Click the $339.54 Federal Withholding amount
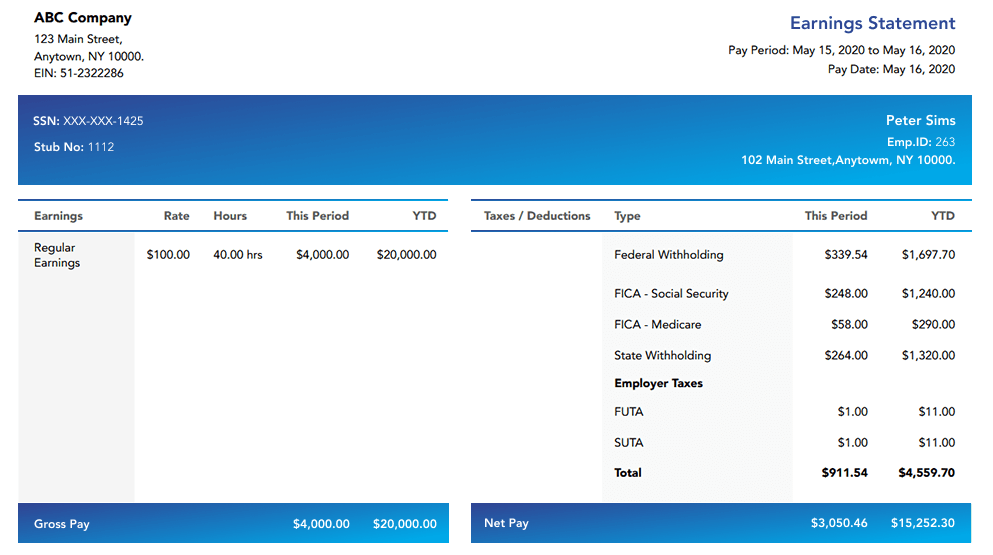Viewport: 993px width, 555px height. tap(846, 255)
